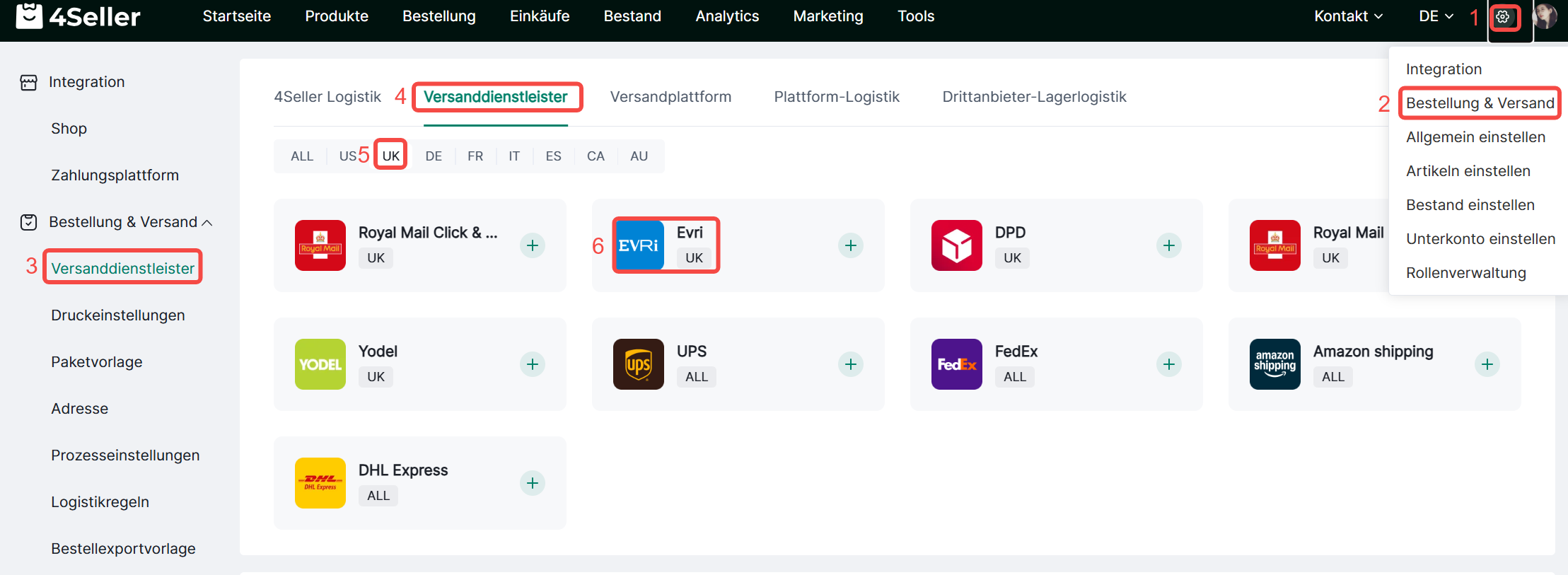This screenshot has width=1568, height=575.
Task: Add FedEx carrier with plus icon
Action: [x=1168, y=364]
